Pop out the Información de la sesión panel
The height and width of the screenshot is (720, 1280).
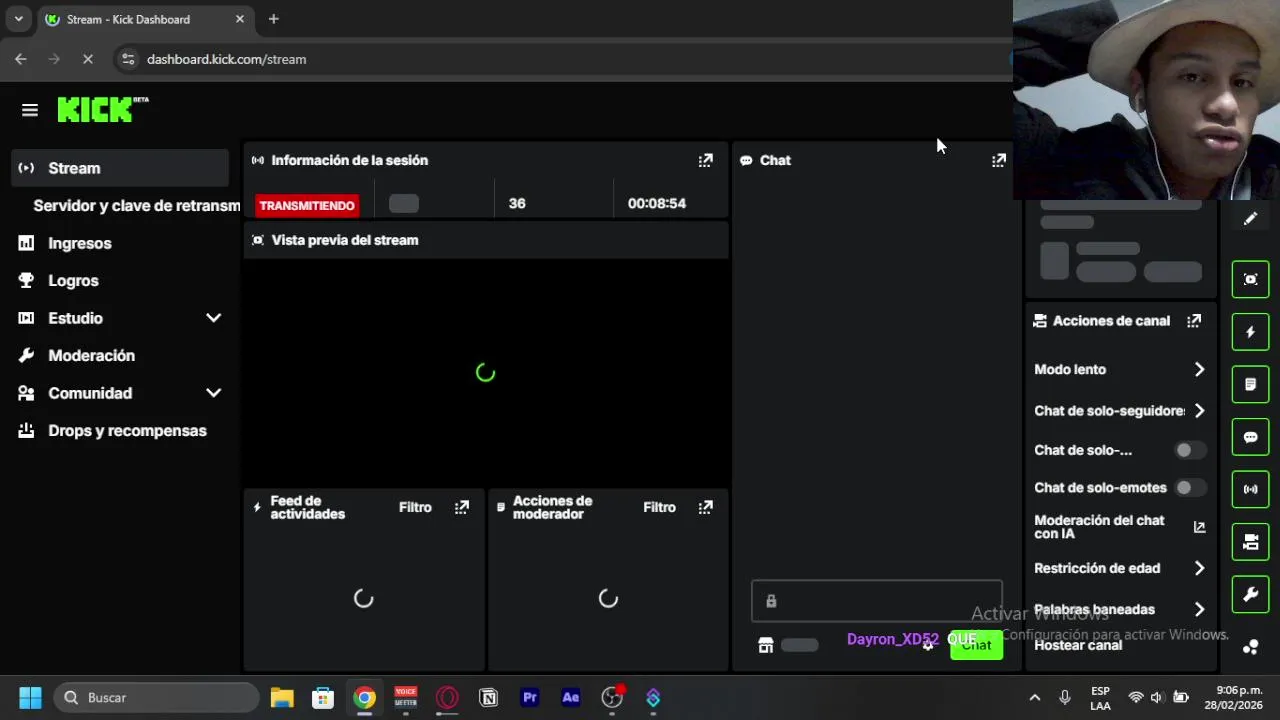(x=705, y=160)
